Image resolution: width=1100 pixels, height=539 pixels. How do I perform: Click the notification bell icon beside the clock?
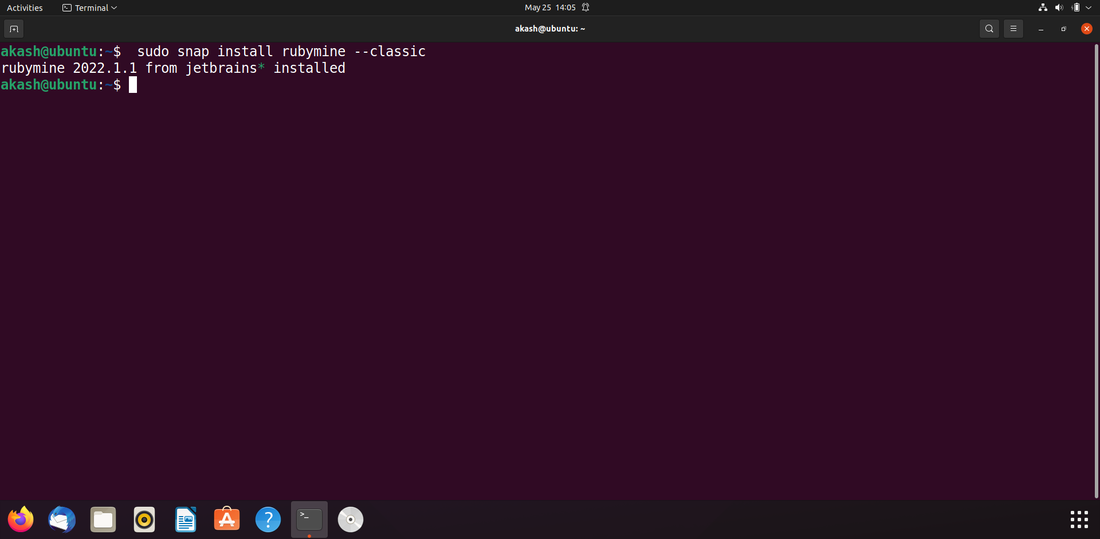(x=585, y=8)
